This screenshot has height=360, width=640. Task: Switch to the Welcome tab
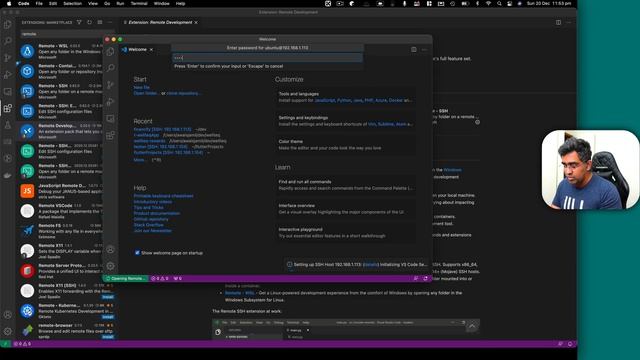[x=137, y=49]
